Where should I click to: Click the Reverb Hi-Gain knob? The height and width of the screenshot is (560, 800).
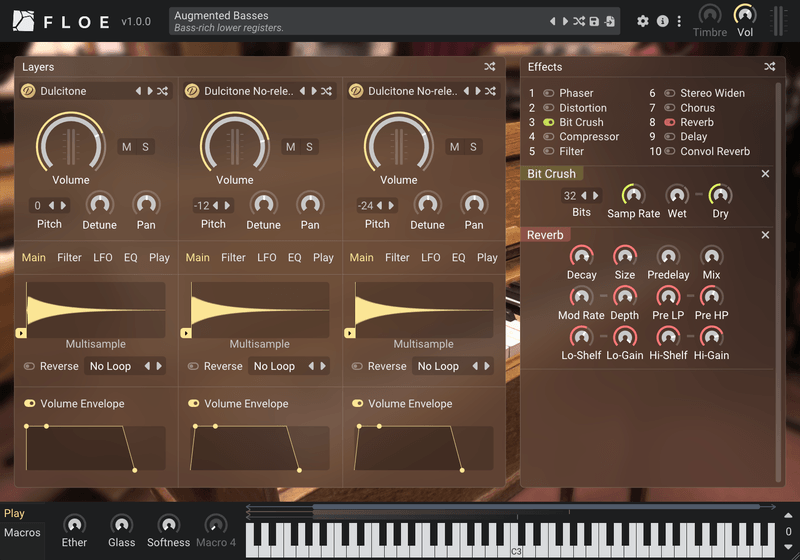pyautogui.click(x=712, y=337)
